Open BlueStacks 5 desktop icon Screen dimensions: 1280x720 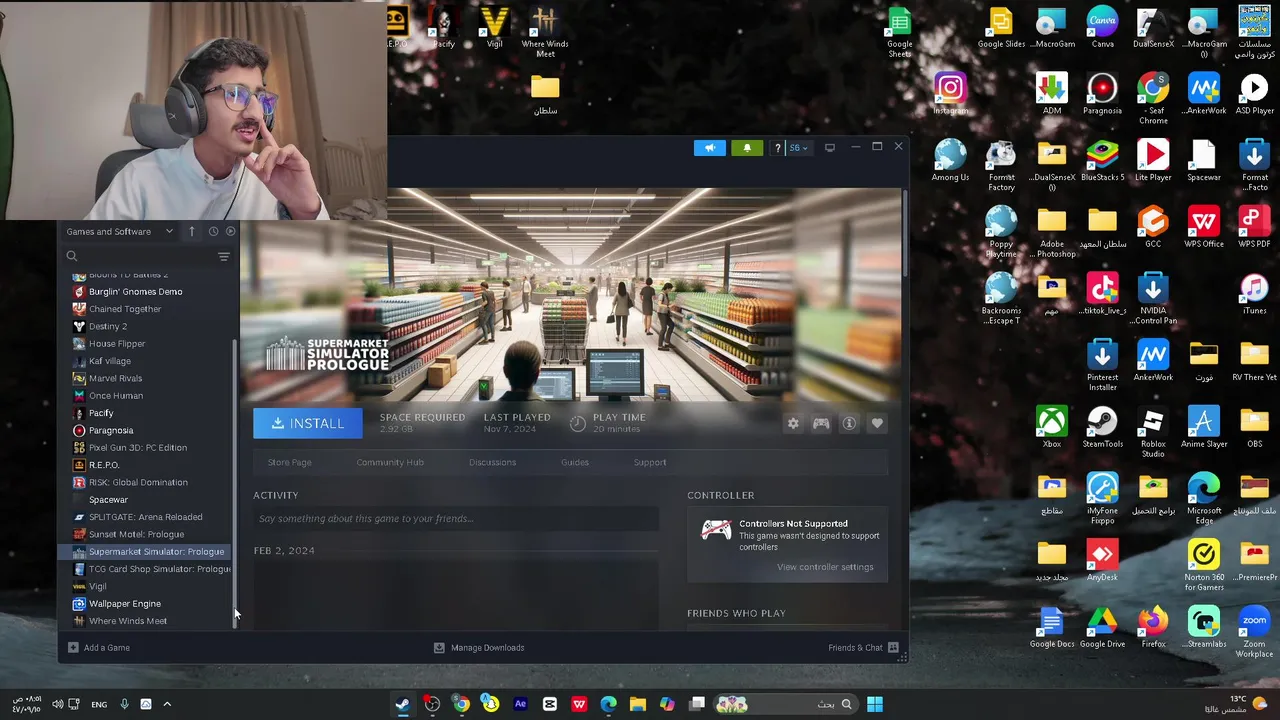click(1102, 161)
